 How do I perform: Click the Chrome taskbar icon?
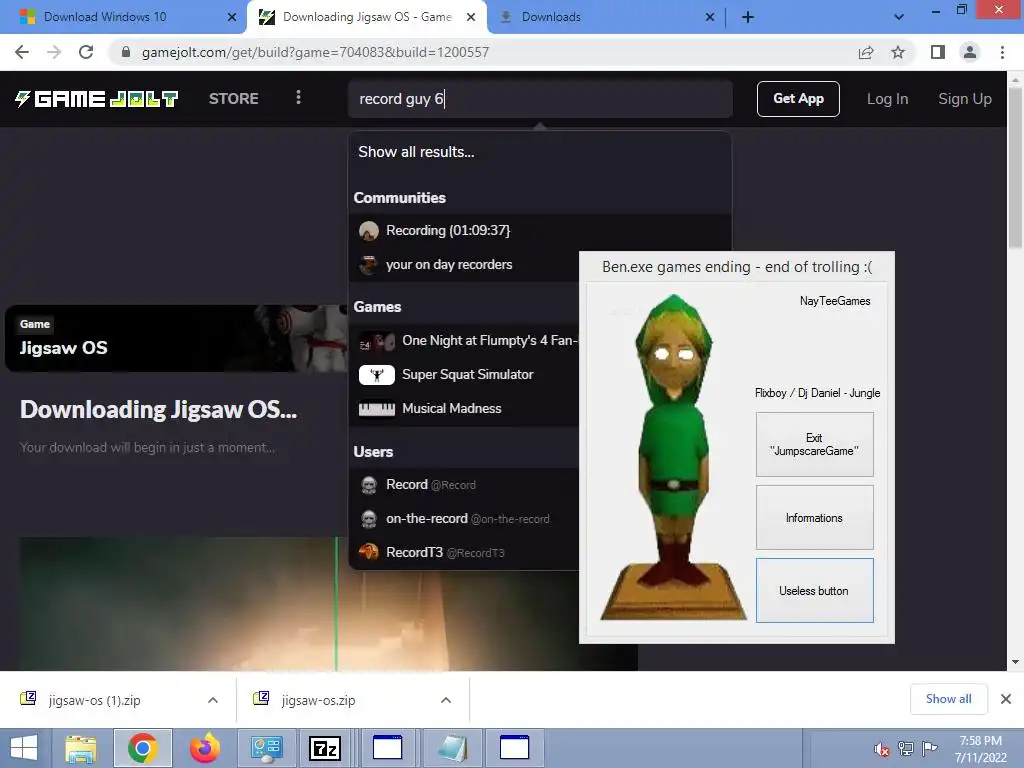(x=143, y=748)
